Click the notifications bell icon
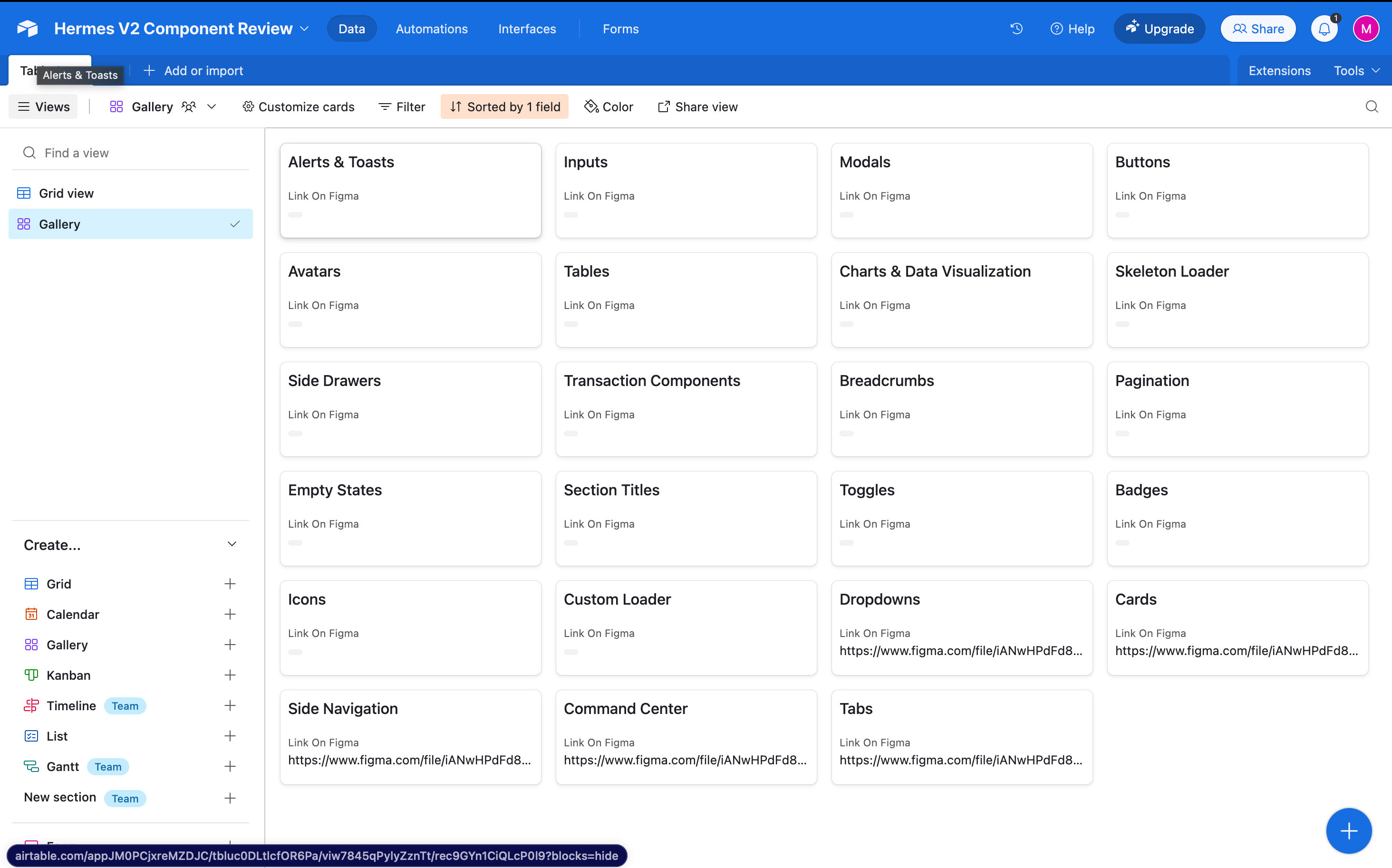 pyautogui.click(x=1324, y=29)
